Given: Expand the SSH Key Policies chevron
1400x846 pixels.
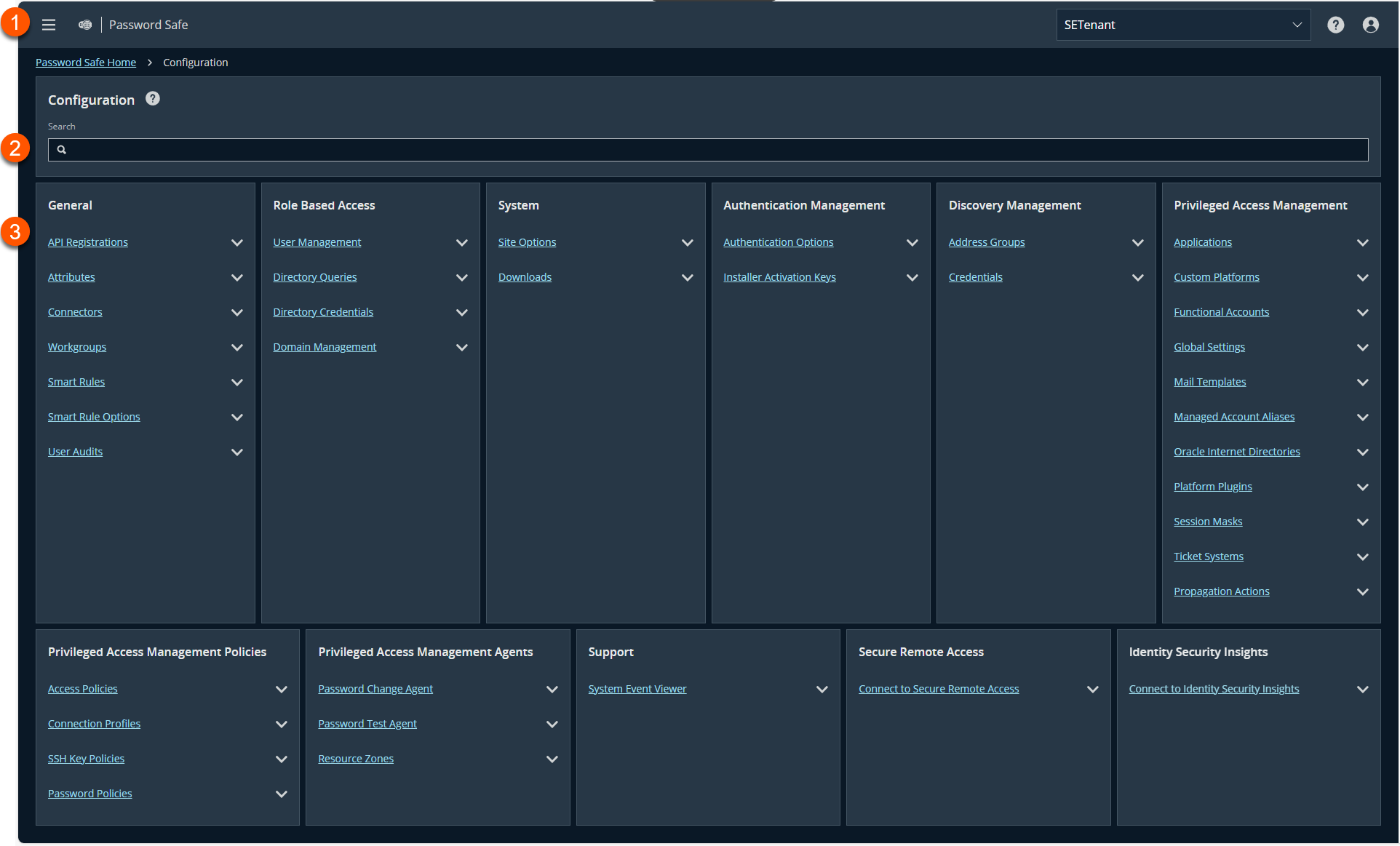Looking at the screenshot, I should (x=281, y=759).
